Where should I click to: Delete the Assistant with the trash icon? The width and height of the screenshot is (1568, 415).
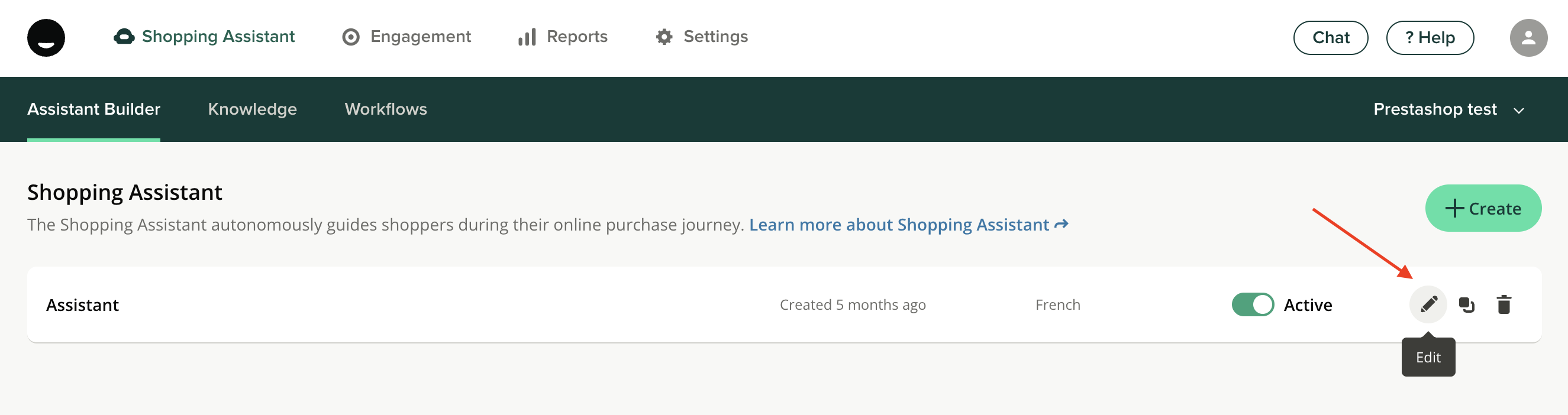(1504, 304)
